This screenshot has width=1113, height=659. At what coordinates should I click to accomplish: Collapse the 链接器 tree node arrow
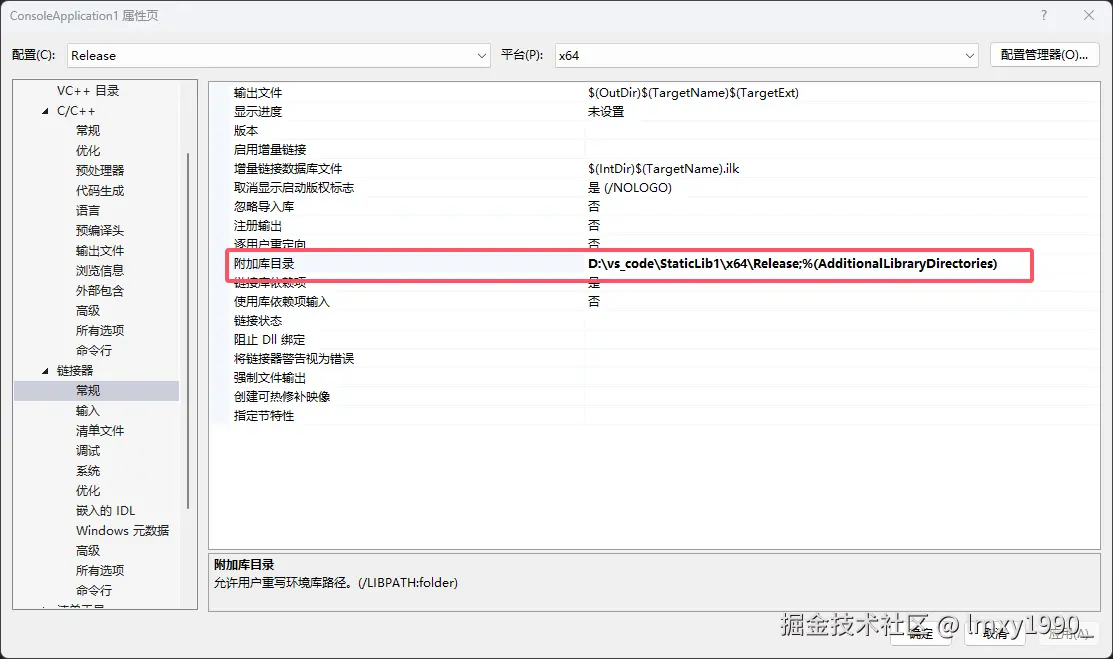pyautogui.click(x=45, y=371)
